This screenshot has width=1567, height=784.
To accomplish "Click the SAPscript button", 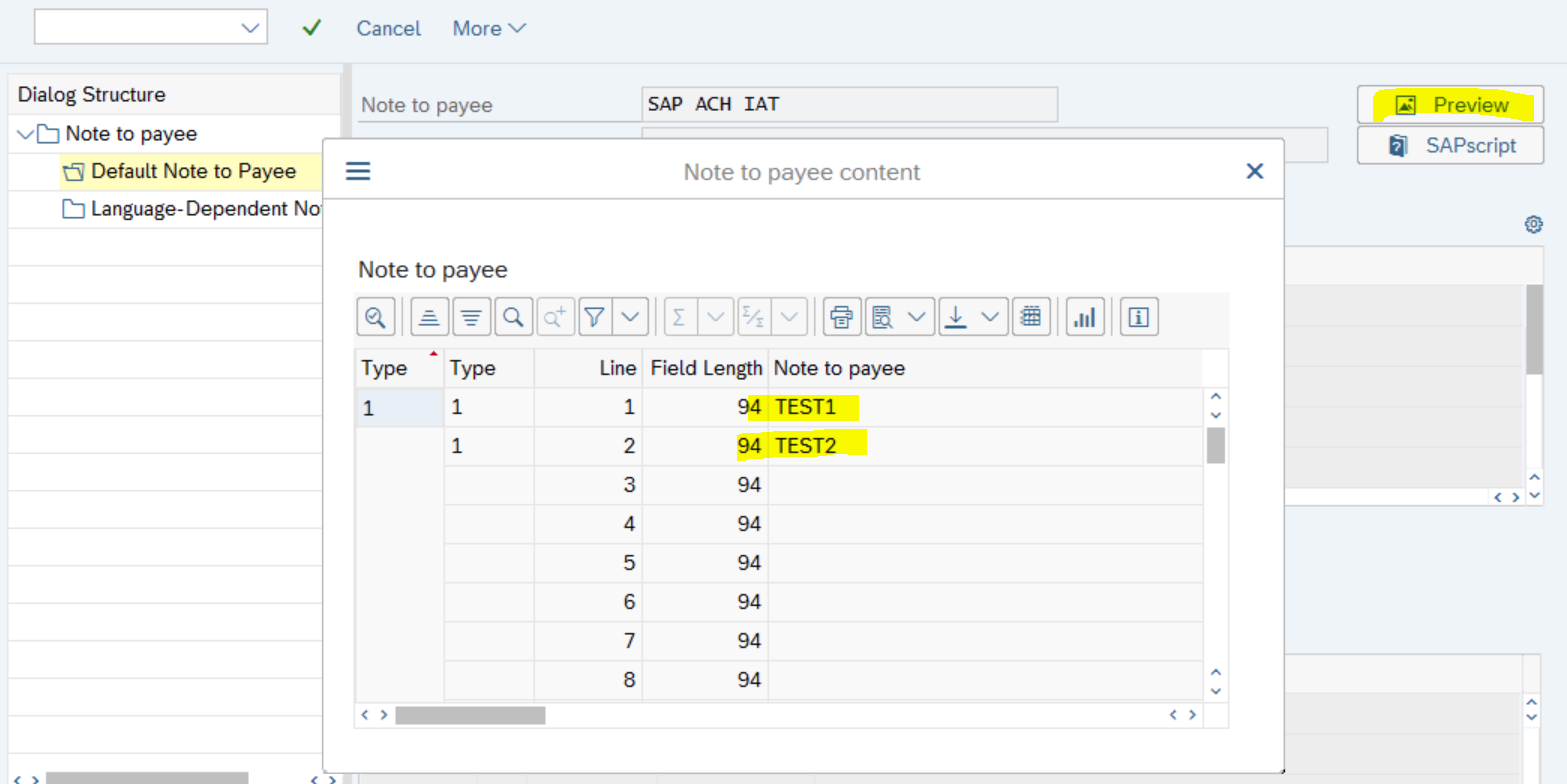I will [x=1451, y=146].
